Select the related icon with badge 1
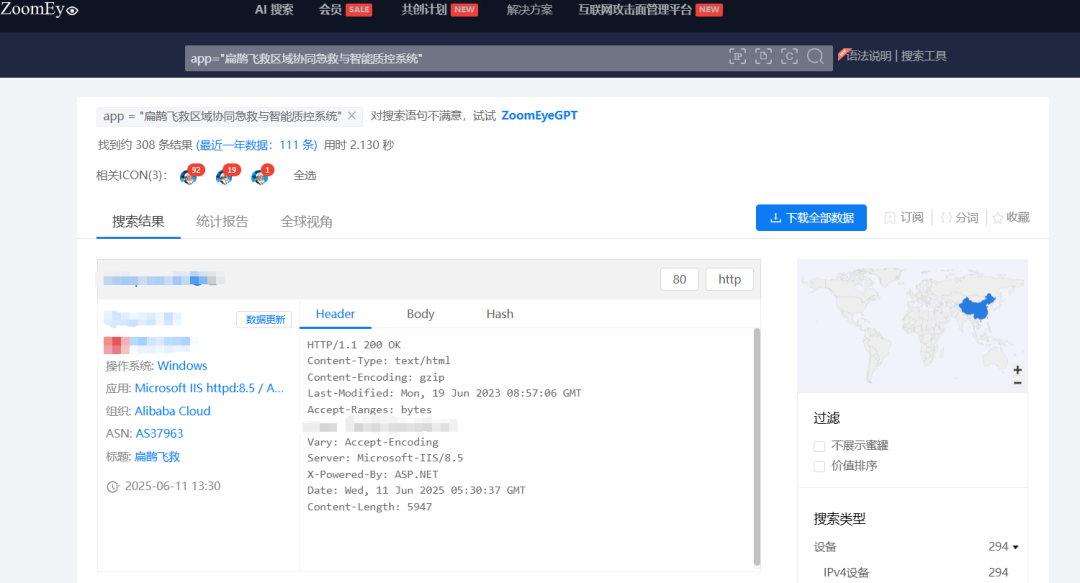This screenshot has height=583, width=1080. 262,175
